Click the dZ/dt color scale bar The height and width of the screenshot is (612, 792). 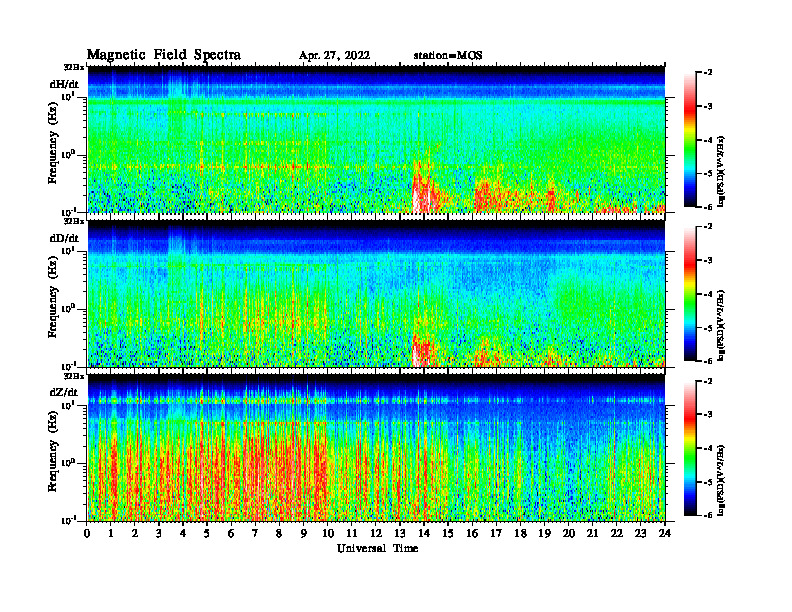point(690,448)
